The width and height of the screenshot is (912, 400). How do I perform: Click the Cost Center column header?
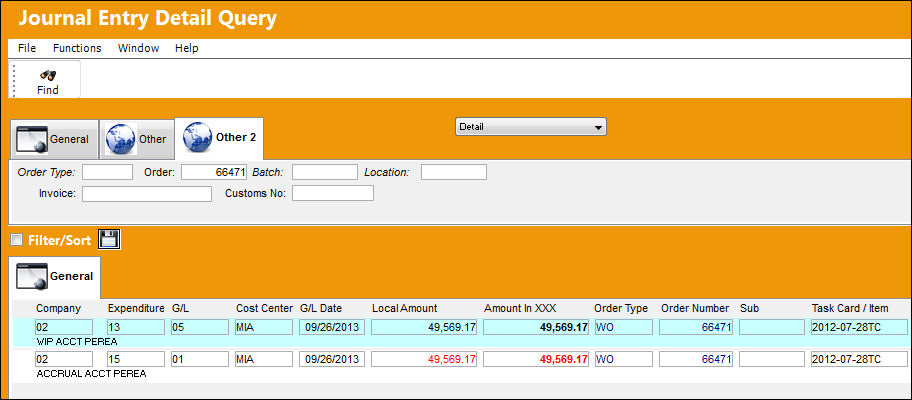pos(264,309)
